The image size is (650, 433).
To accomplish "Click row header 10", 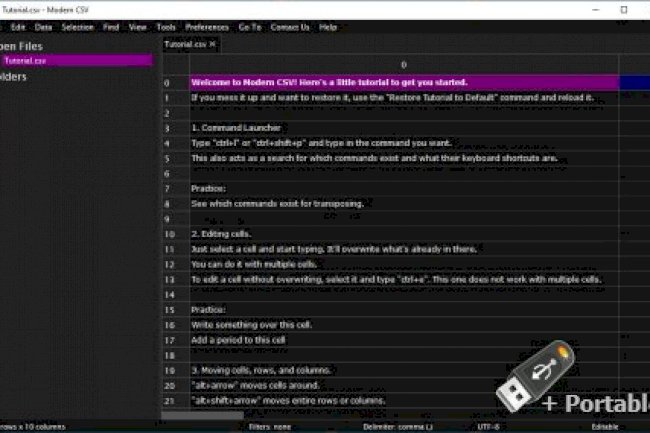I will pyautogui.click(x=176, y=234).
